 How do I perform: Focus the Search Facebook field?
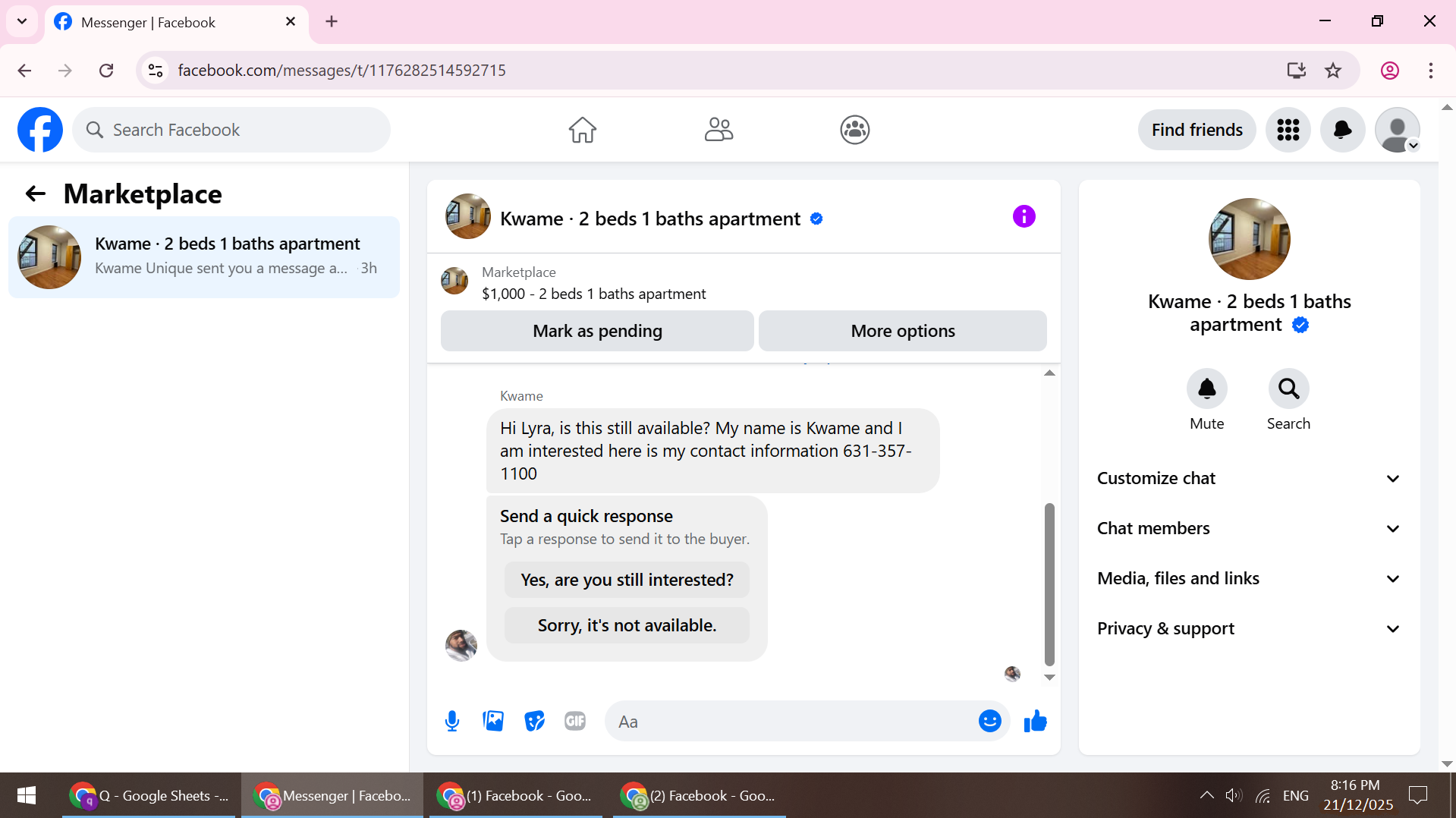point(231,130)
